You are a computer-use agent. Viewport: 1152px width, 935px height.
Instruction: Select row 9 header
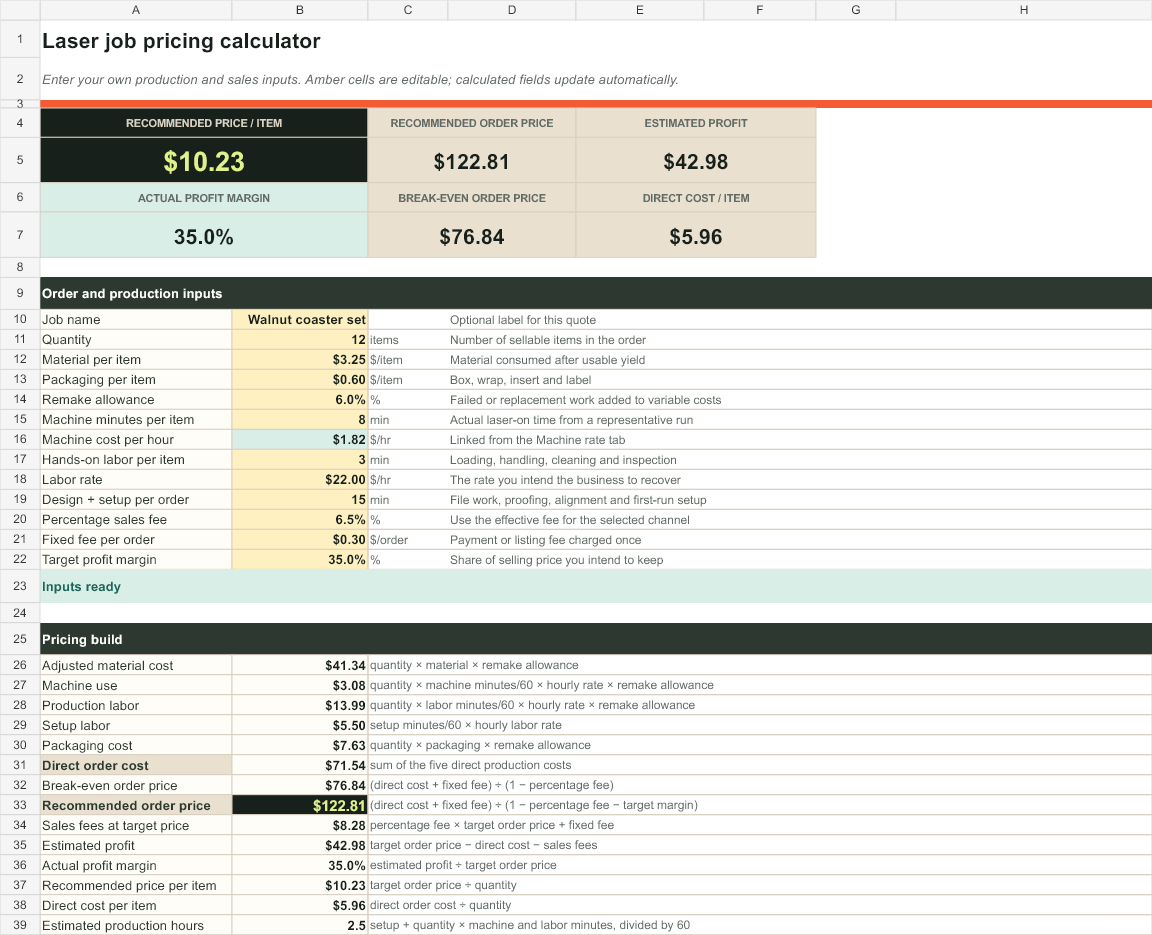pos(20,293)
